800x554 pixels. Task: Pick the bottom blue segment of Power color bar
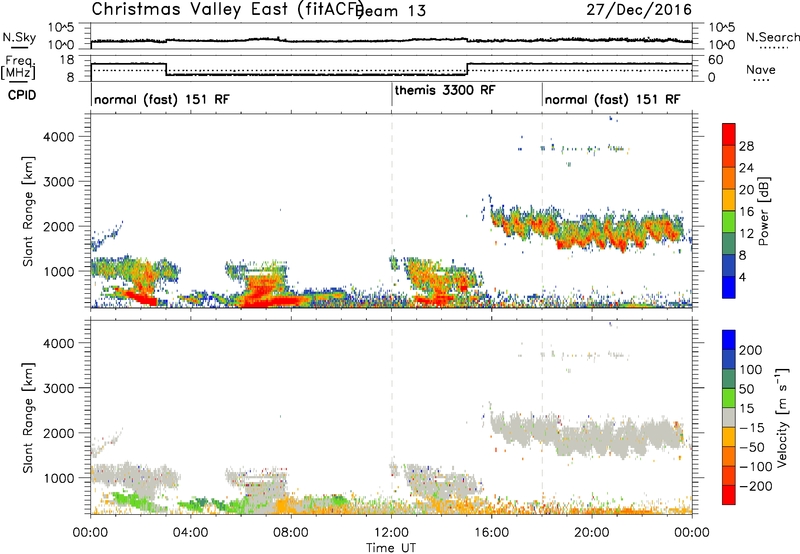click(729, 287)
